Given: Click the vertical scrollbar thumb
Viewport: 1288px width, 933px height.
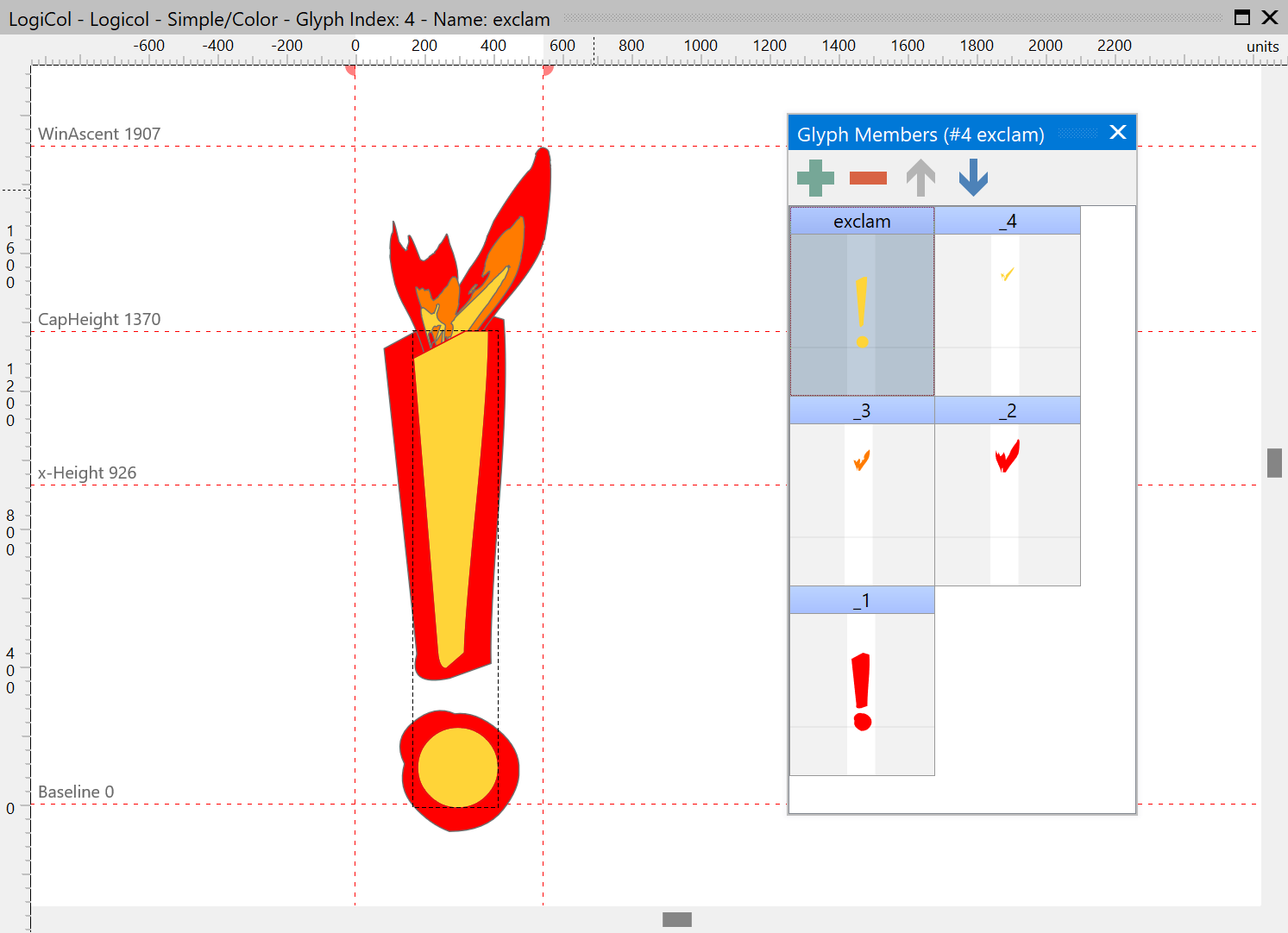Looking at the screenshot, I should pyautogui.click(x=1274, y=462).
